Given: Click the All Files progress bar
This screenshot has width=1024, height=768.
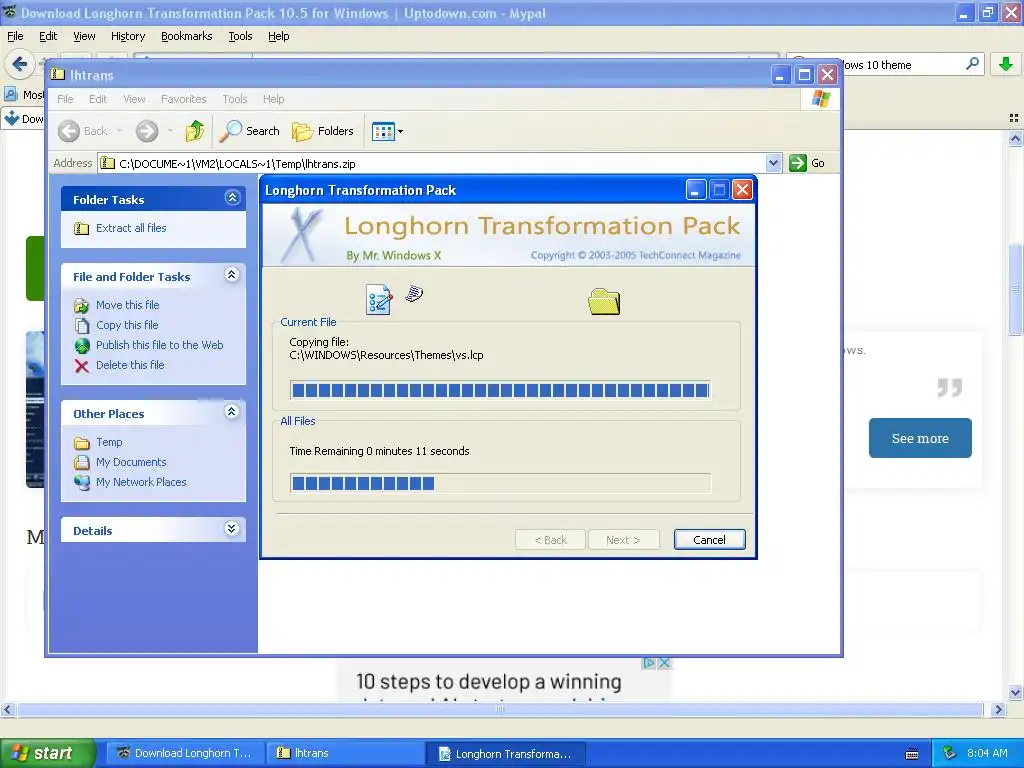Looking at the screenshot, I should click(x=500, y=483).
